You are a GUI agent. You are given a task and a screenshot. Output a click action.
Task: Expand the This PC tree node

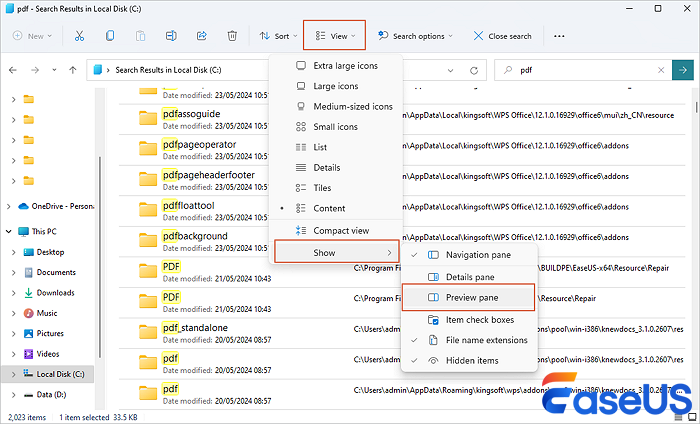pyautogui.click(x=10, y=230)
